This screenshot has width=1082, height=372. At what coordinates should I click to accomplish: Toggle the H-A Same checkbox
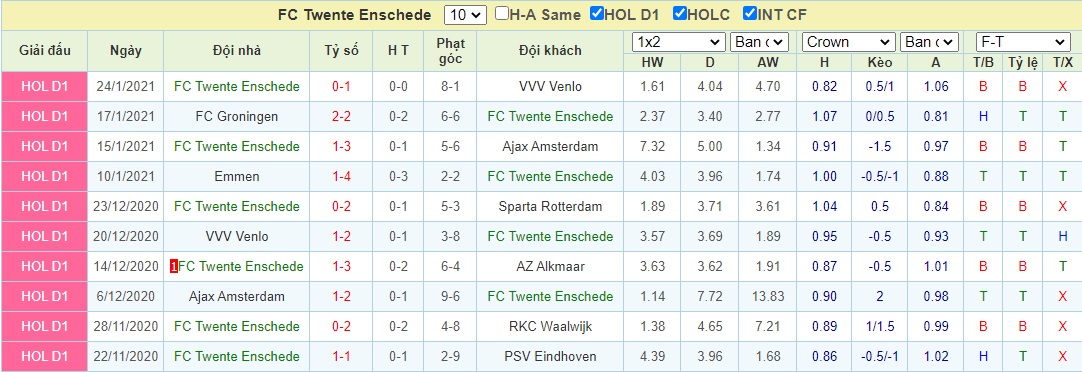coord(502,14)
